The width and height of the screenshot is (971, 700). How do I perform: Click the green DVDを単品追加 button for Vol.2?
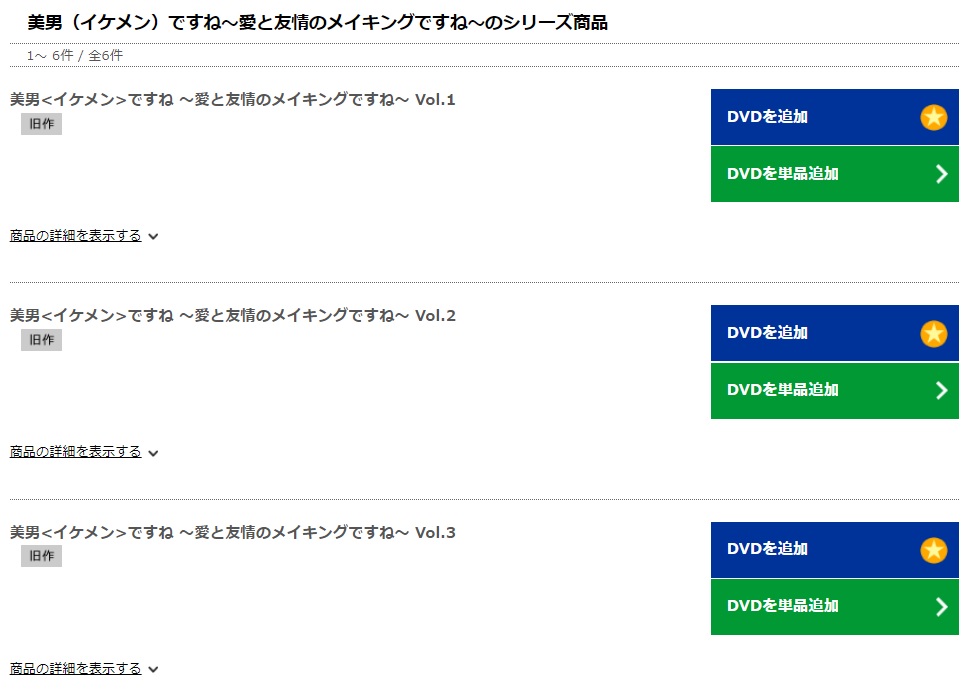(x=834, y=390)
